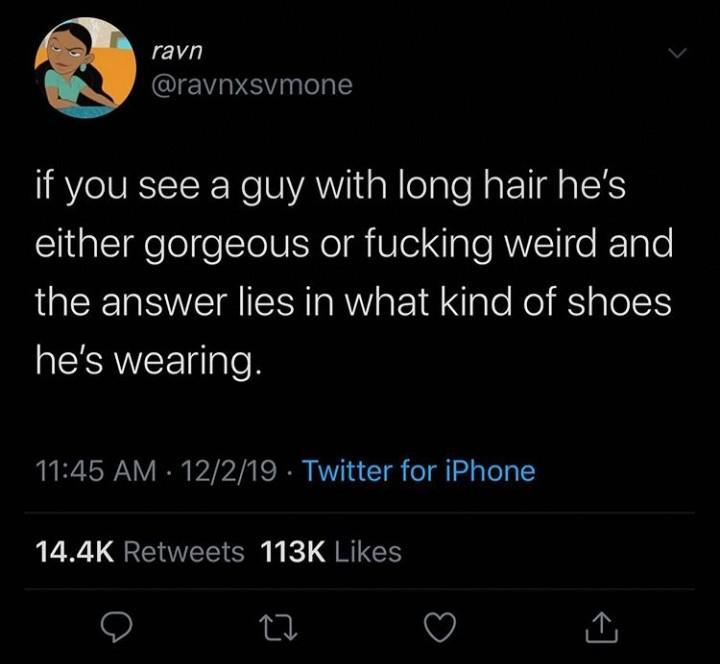Click the 11:45 AM timestamp
Image resolution: width=720 pixels, height=664 pixels.
pos(96,472)
